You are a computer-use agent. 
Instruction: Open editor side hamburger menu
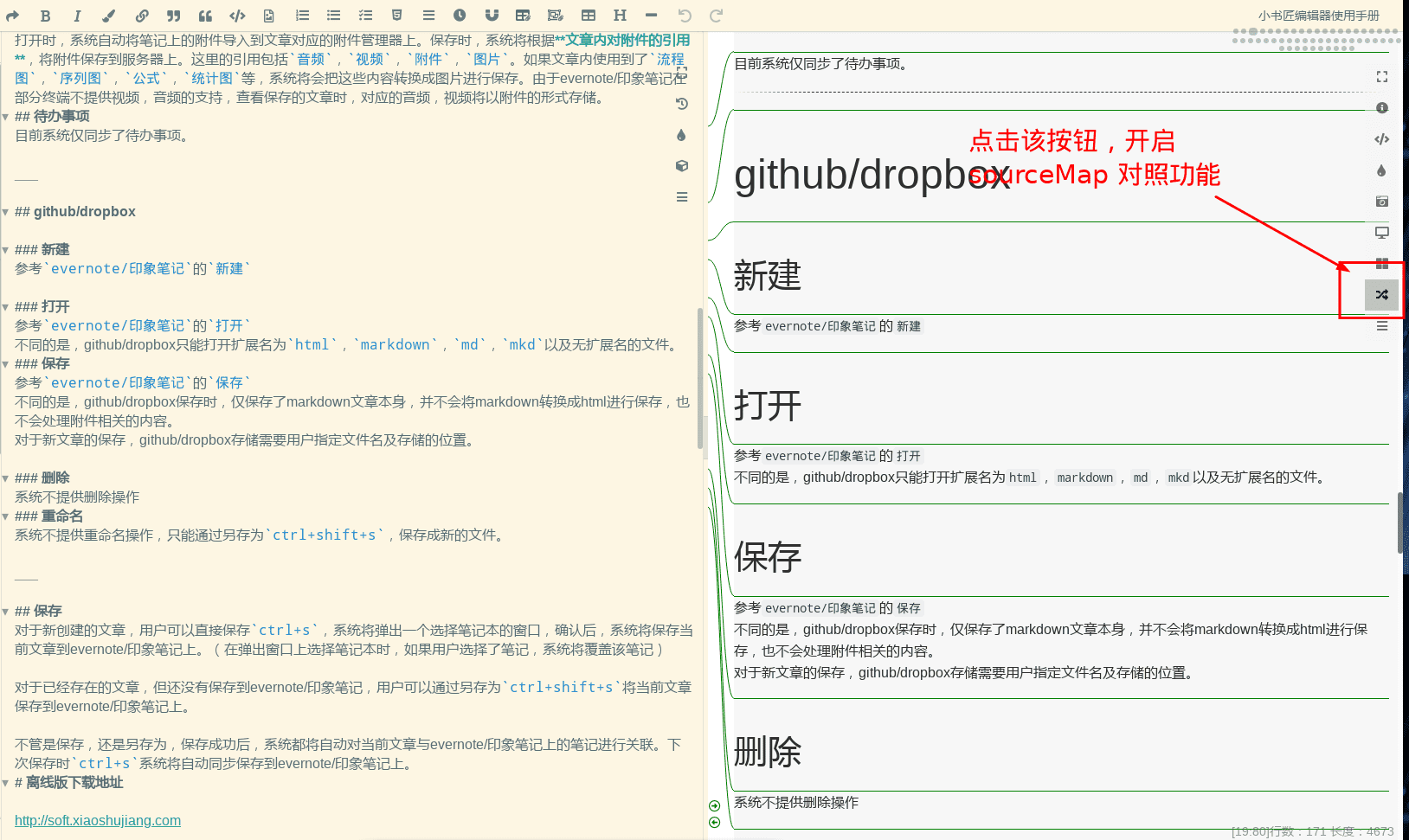(x=682, y=197)
